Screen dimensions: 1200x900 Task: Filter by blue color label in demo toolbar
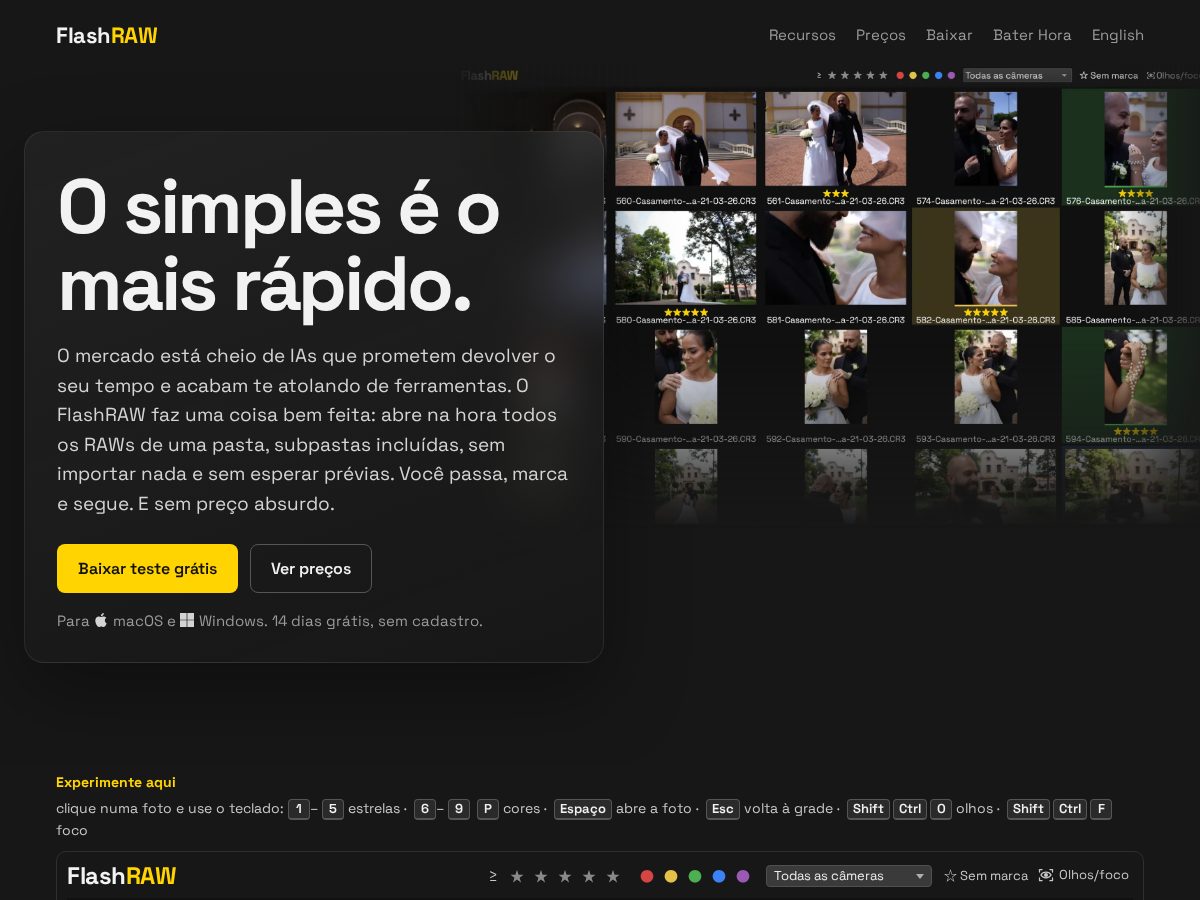pyautogui.click(x=719, y=876)
